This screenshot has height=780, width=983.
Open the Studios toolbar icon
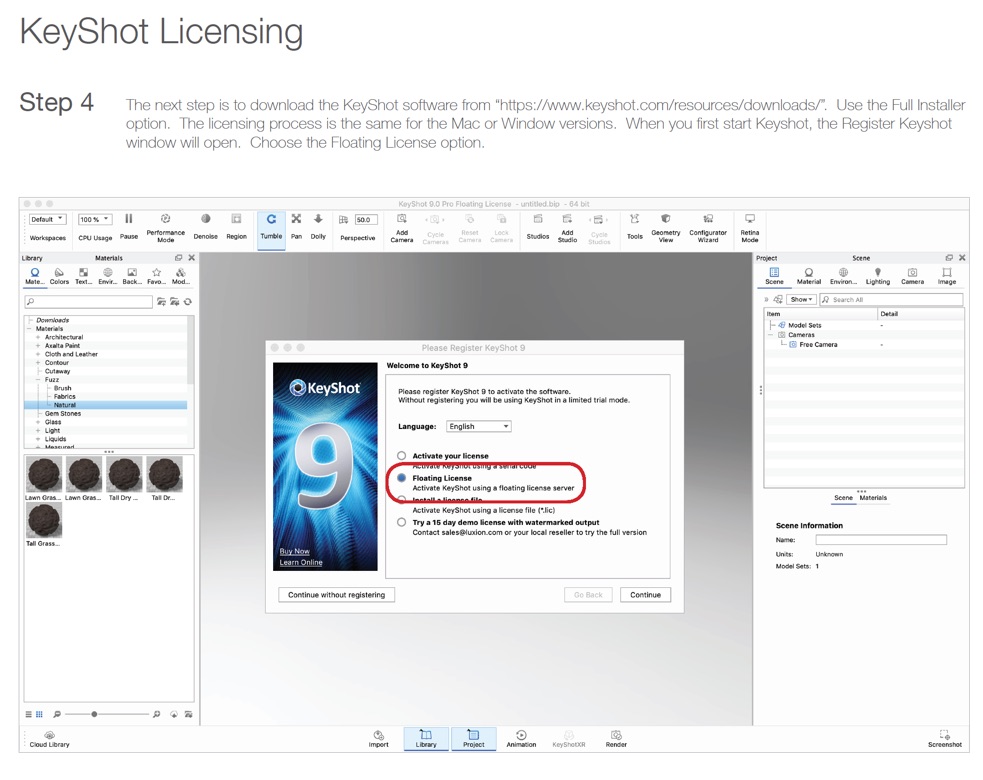(538, 219)
